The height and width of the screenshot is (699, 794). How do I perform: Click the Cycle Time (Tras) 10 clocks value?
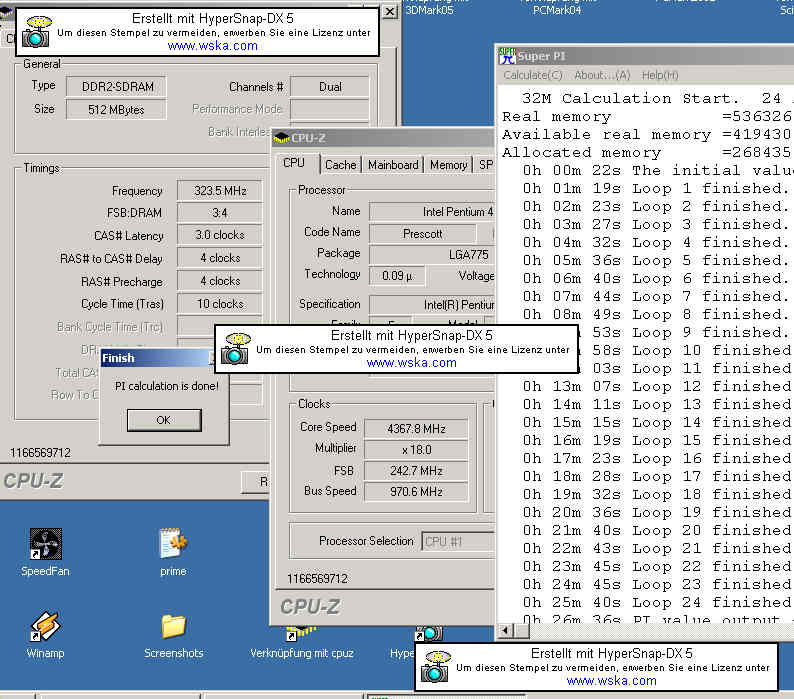pyautogui.click(x=220, y=303)
